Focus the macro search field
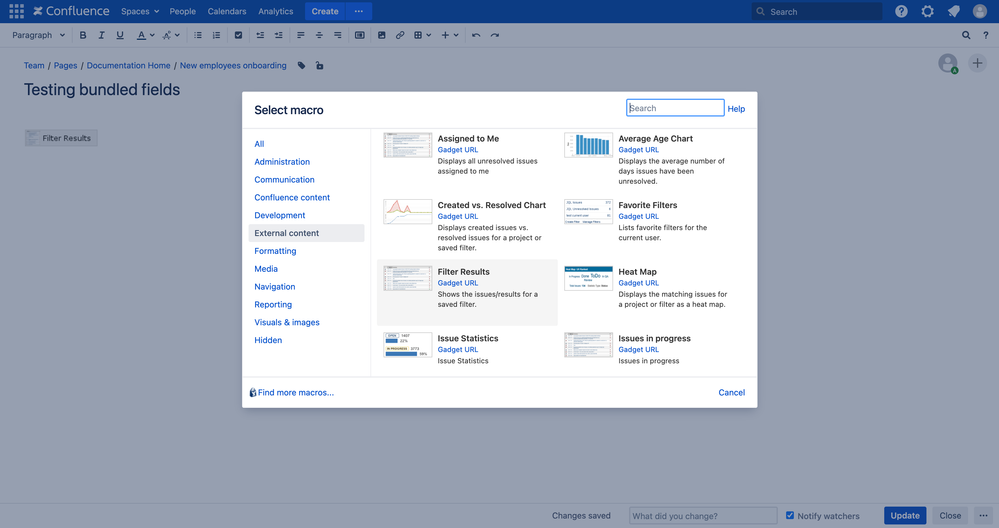 (675, 108)
